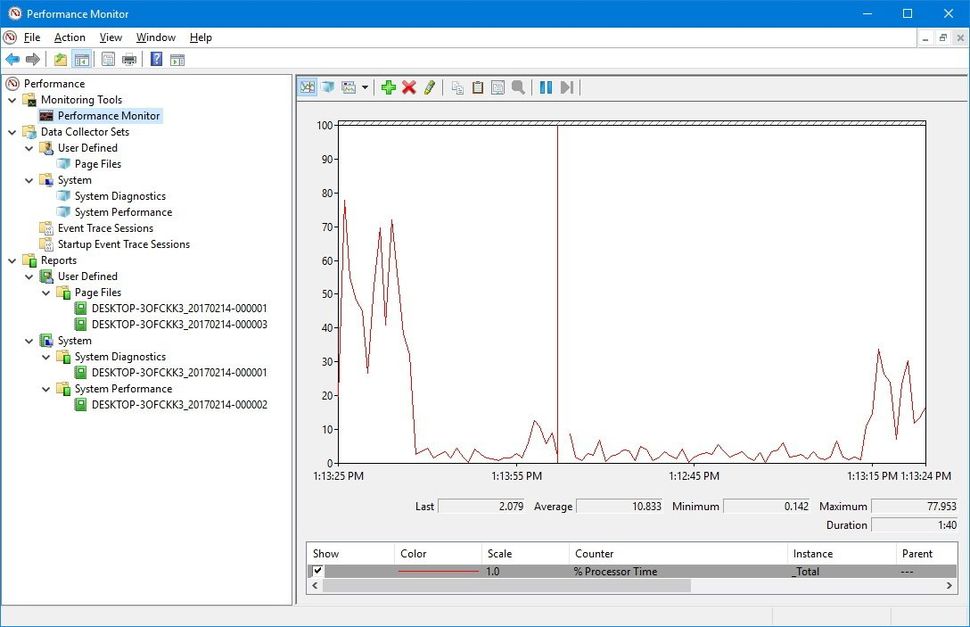Open Properties using the properties toolbar icon
The image size is (970, 627).
[498, 87]
